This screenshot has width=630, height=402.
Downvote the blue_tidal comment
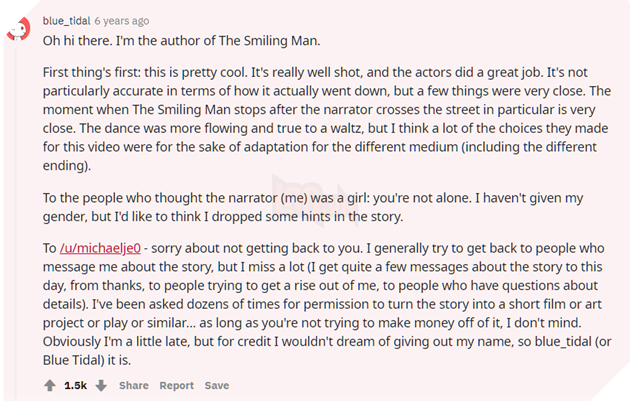click(x=100, y=385)
